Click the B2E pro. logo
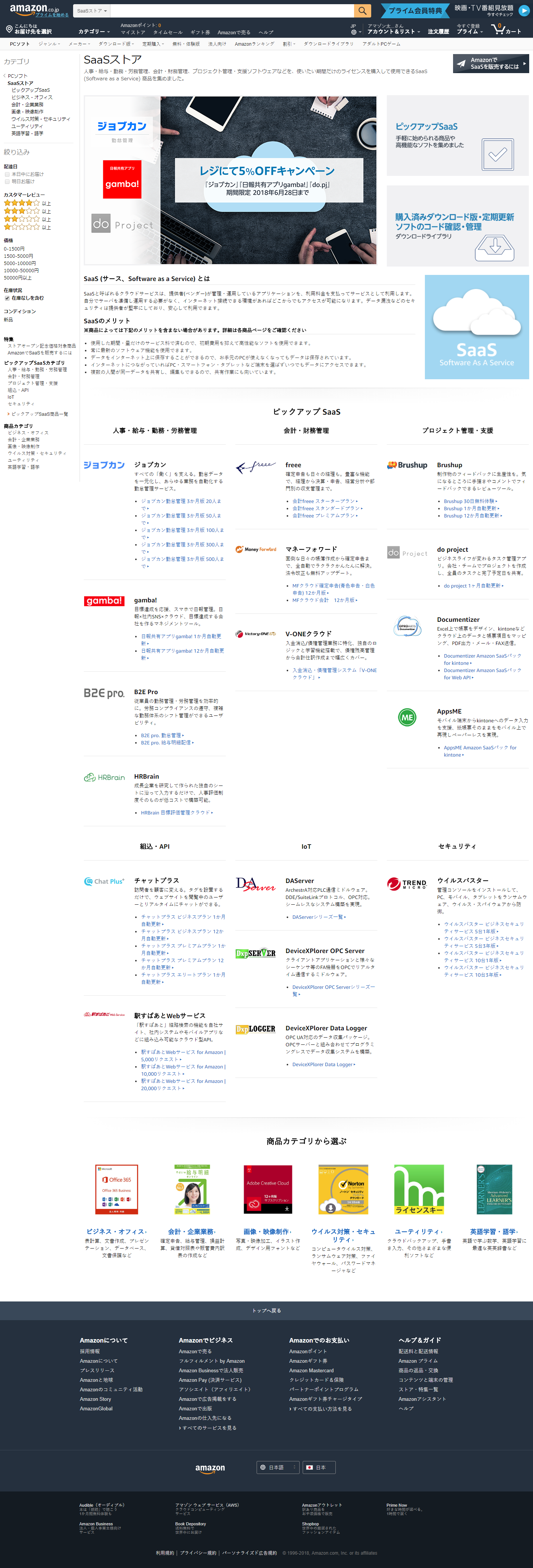The height and width of the screenshot is (1568, 533). click(104, 693)
